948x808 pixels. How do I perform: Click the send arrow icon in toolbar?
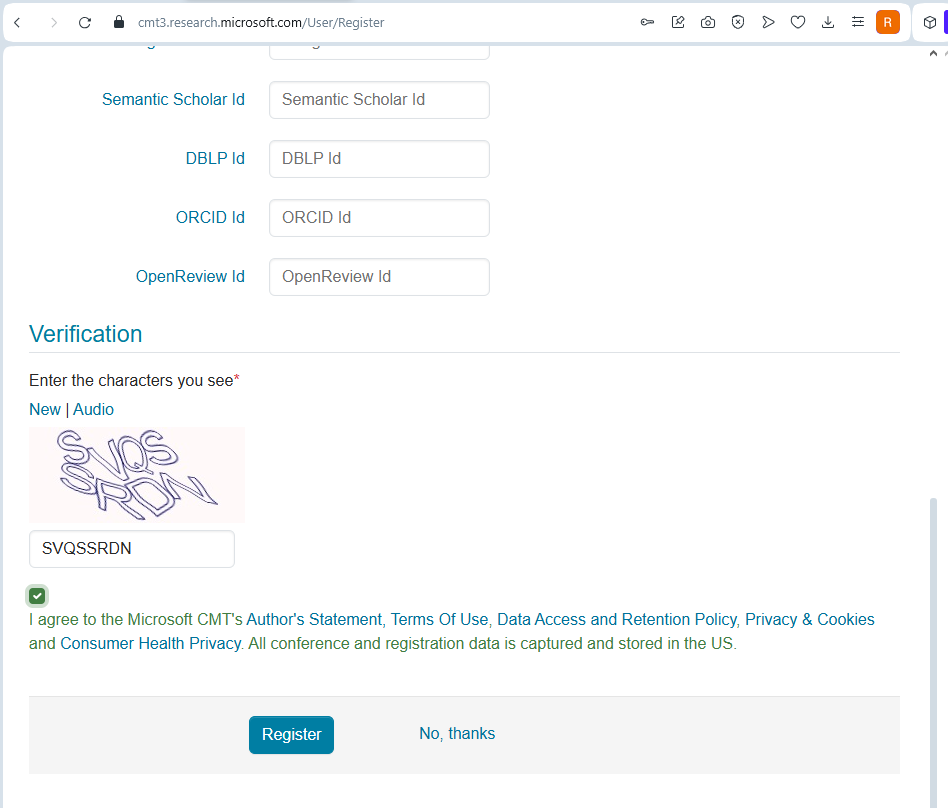768,22
